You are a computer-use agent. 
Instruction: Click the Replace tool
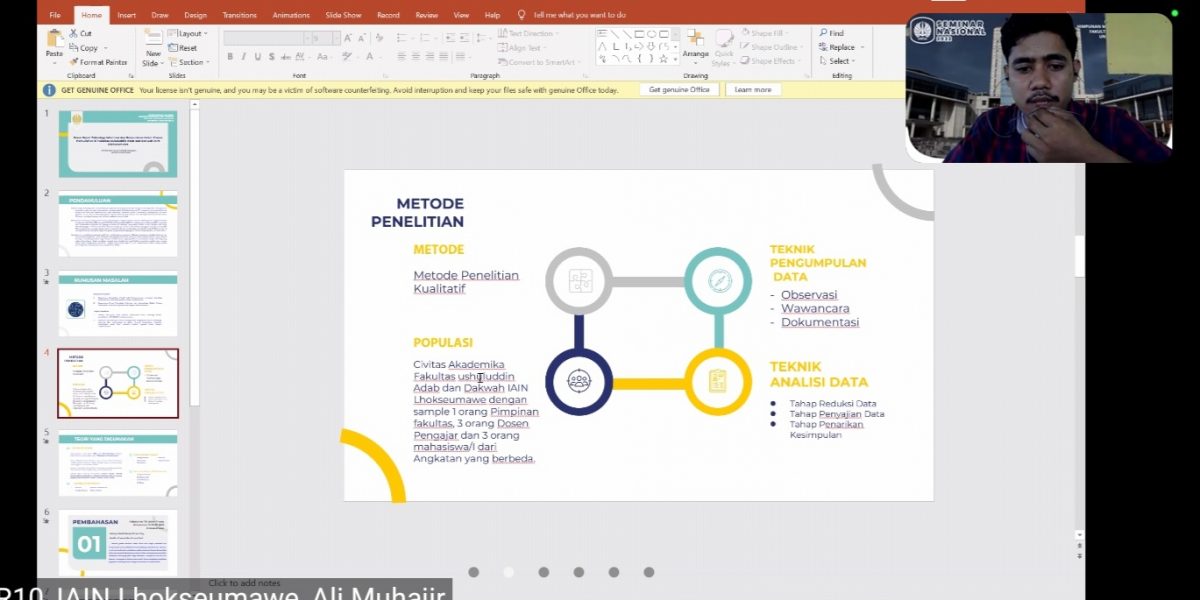[842, 47]
